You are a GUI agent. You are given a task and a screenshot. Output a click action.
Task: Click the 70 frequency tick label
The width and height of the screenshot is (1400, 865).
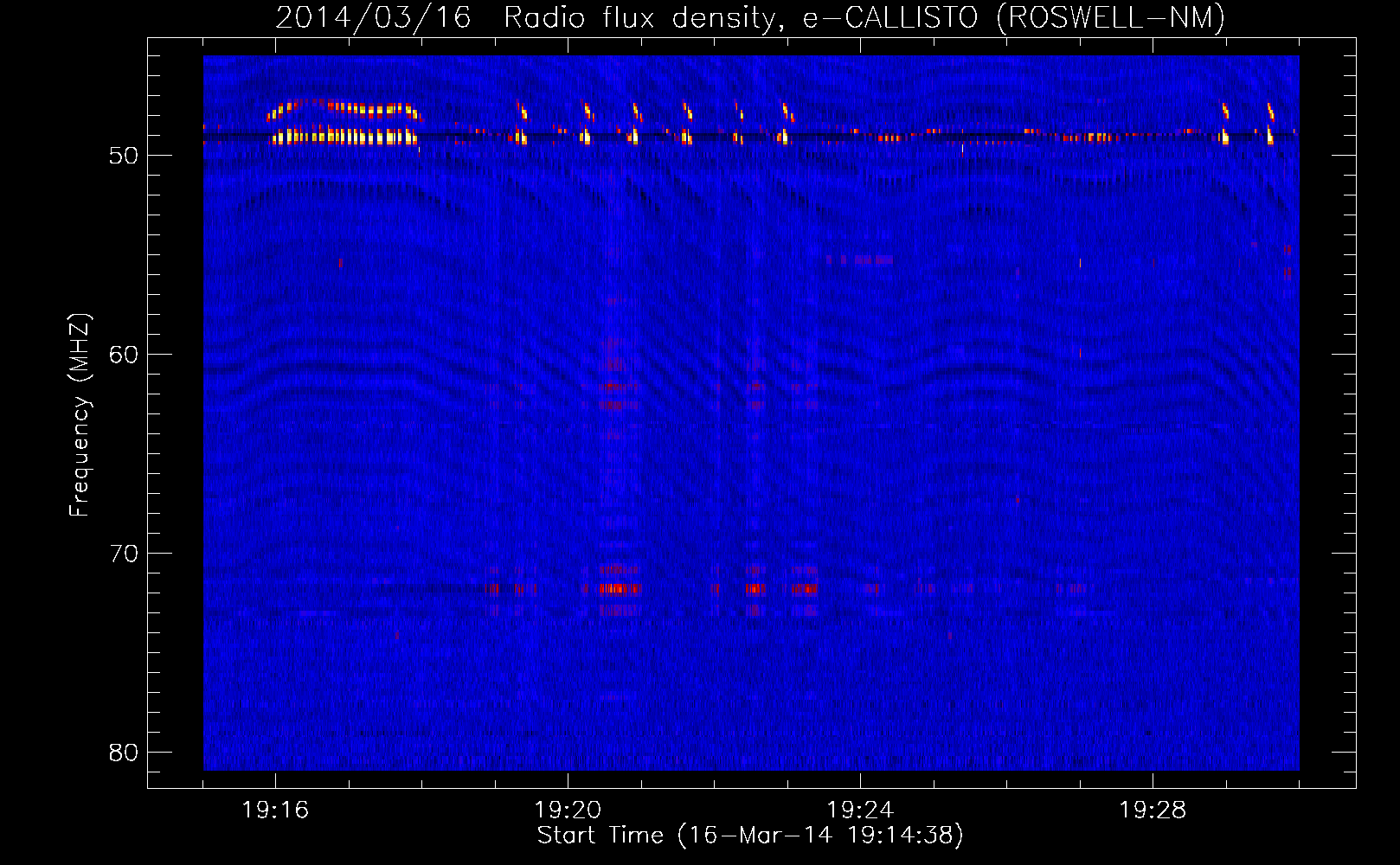[x=124, y=554]
